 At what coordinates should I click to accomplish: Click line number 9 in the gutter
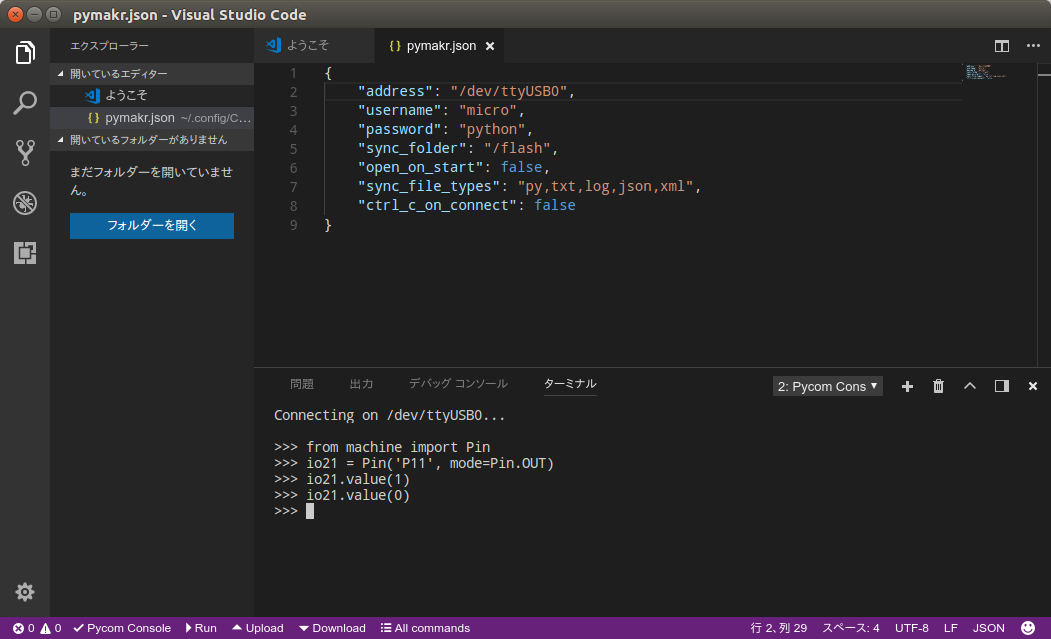click(294, 225)
